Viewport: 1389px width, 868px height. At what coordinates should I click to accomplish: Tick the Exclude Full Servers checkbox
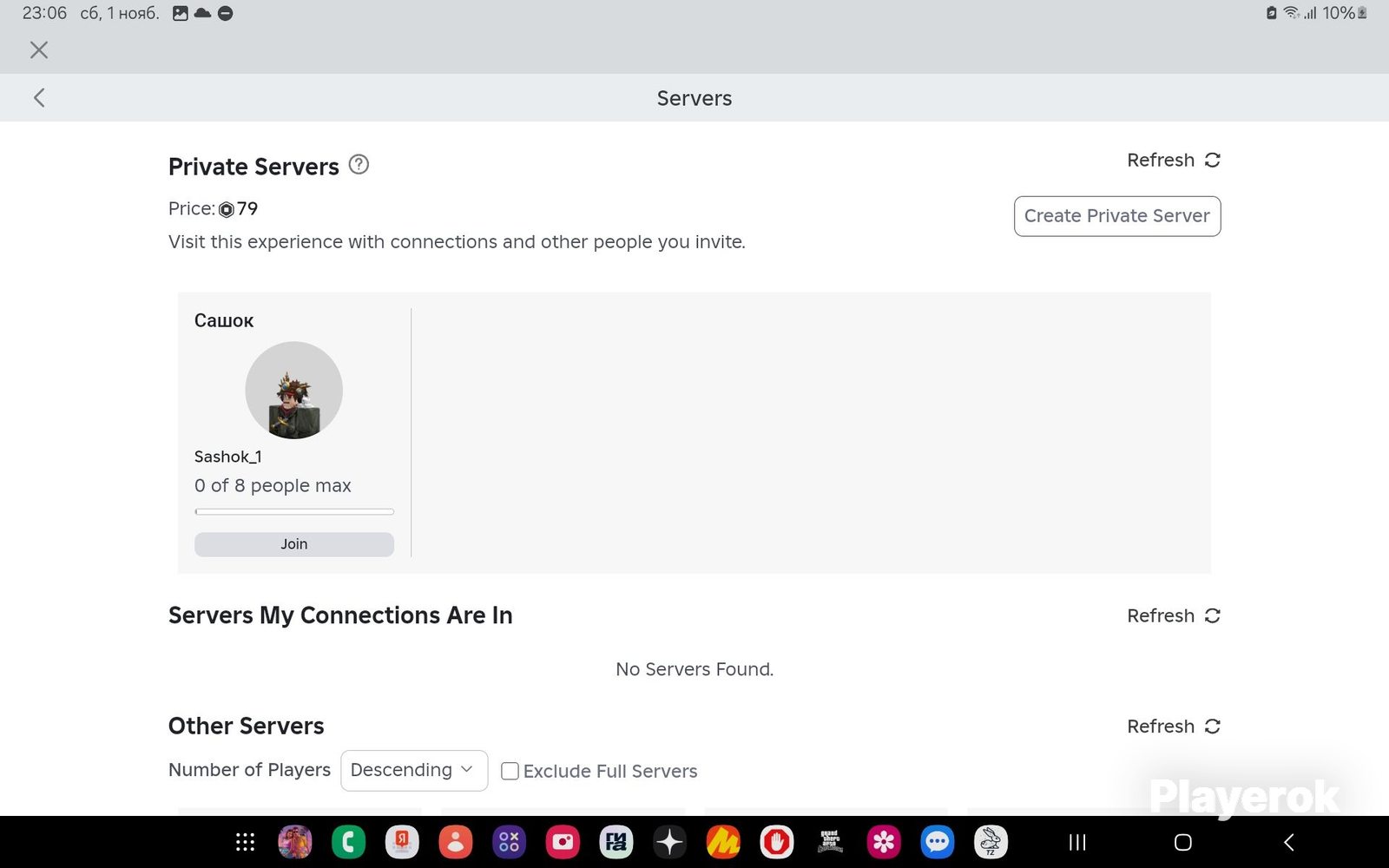(x=510, y=771)
